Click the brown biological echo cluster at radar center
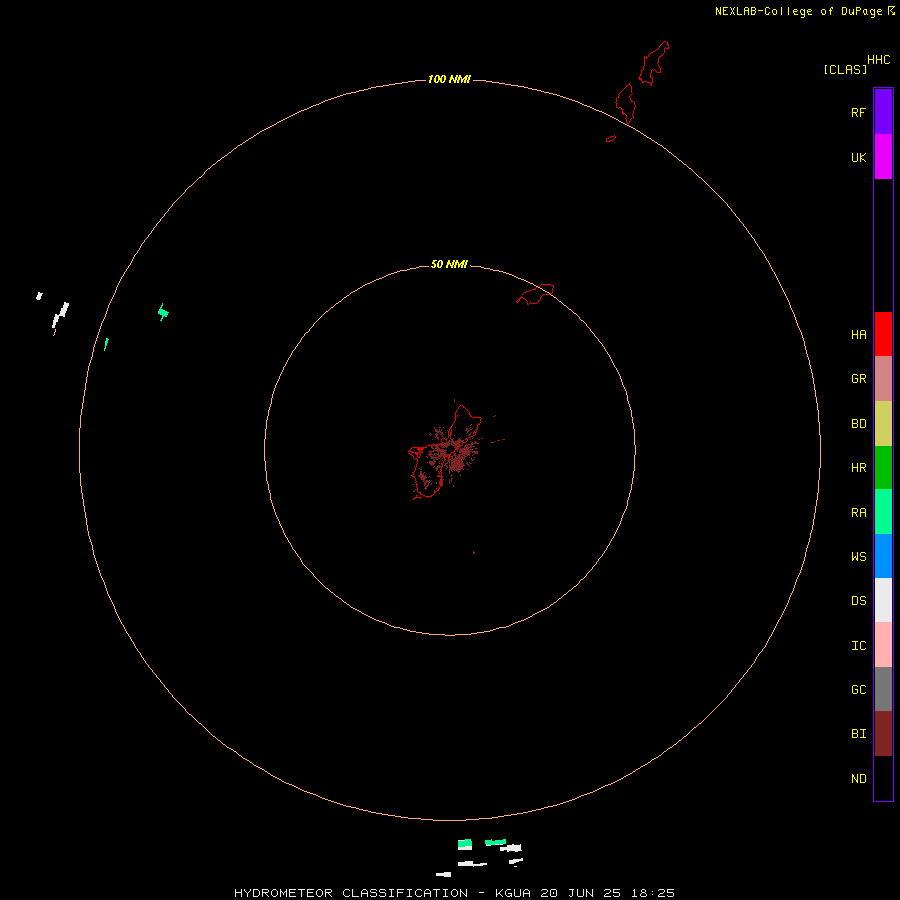Image resolution: width=900 pixels, height=900 pixels. point(451,455)
